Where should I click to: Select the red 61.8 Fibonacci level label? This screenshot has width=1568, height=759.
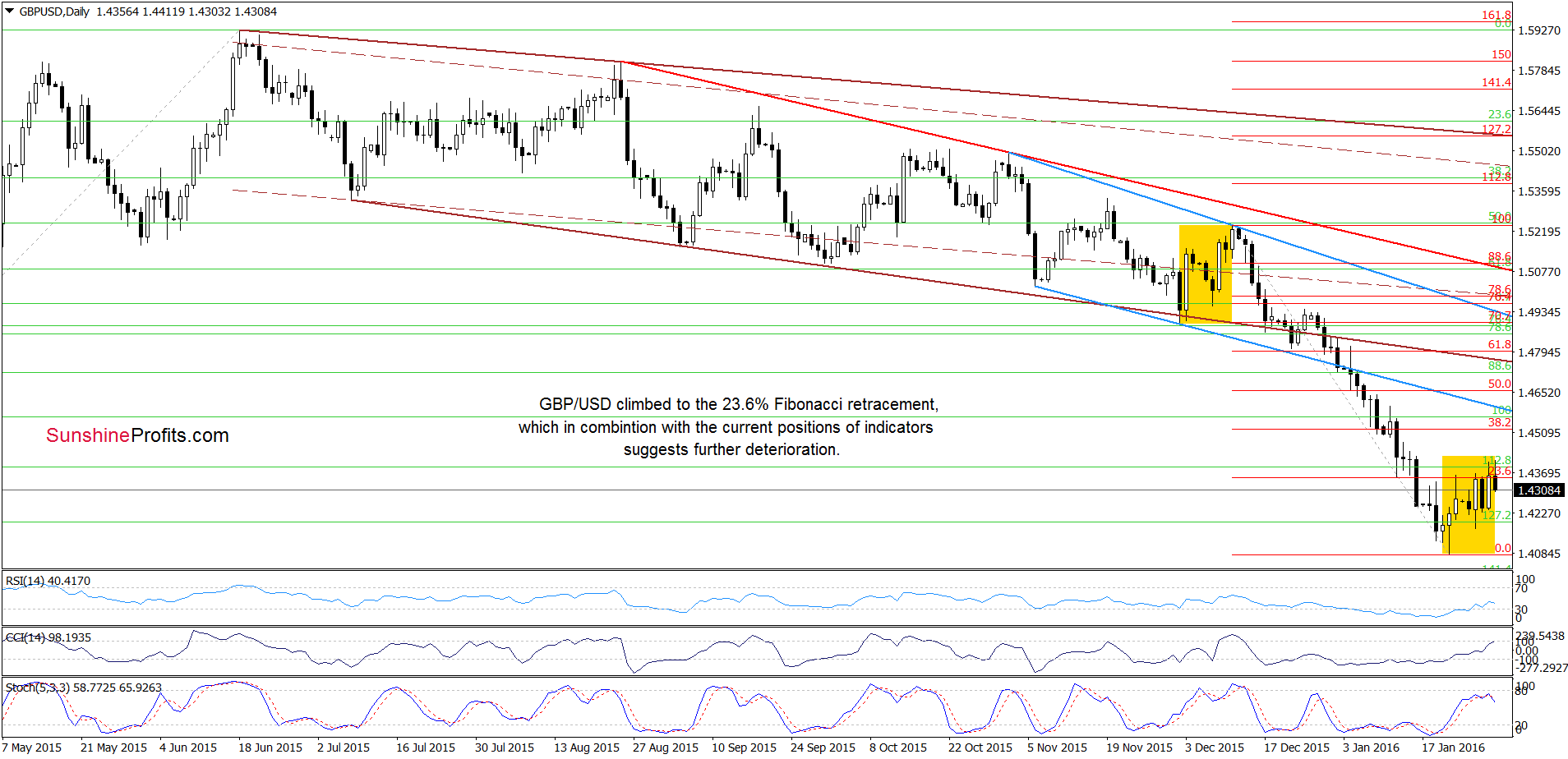click(1500, 344)
